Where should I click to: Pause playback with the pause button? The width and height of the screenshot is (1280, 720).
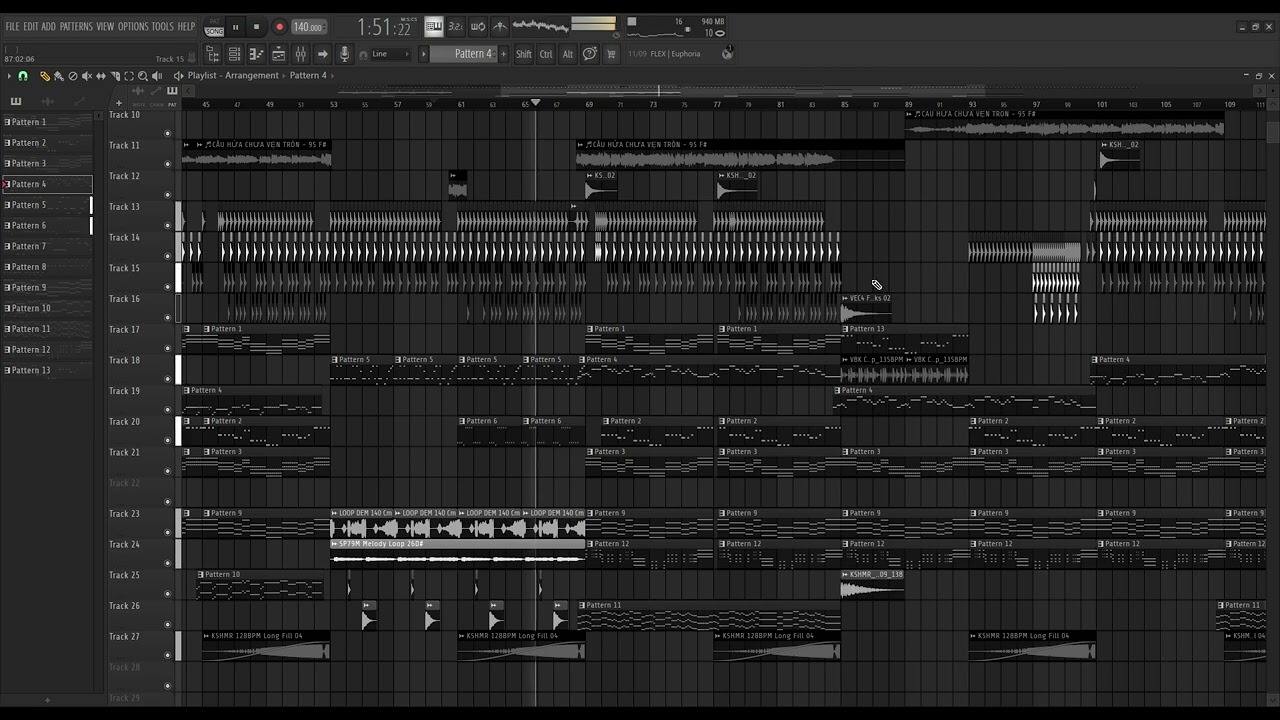[x=236, y=27]
